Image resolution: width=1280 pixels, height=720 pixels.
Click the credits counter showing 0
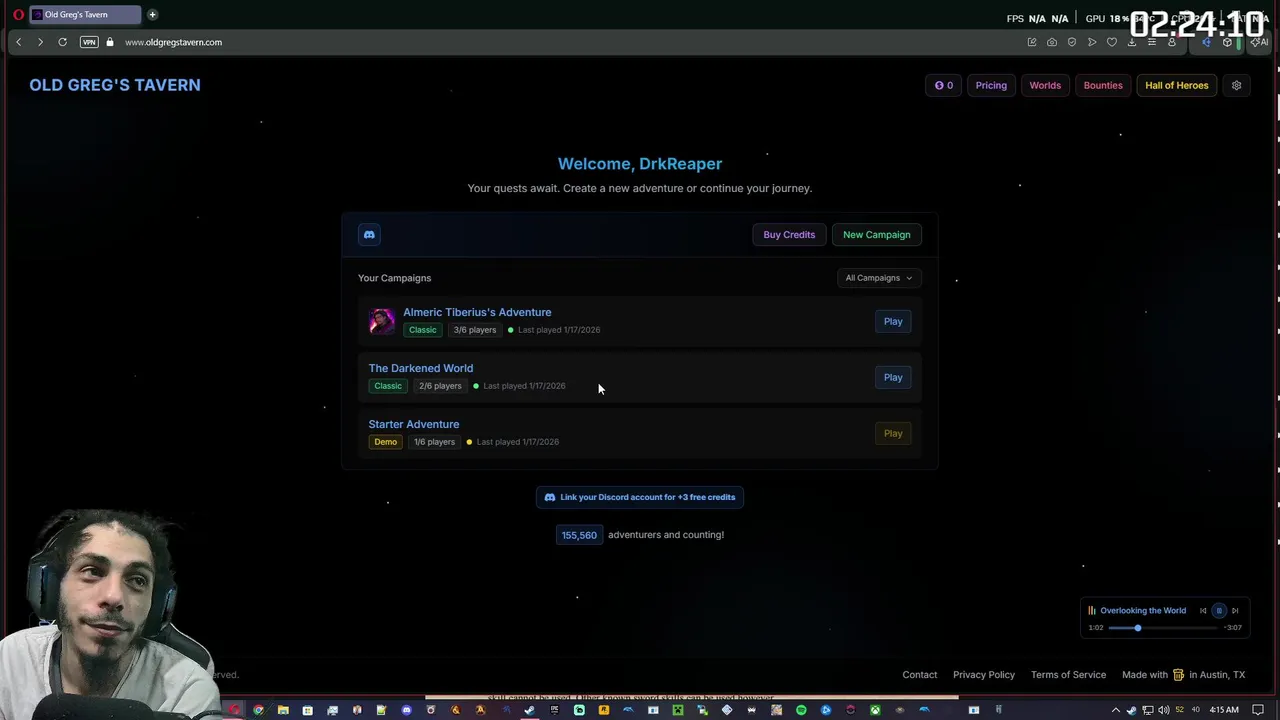[943, 85]
